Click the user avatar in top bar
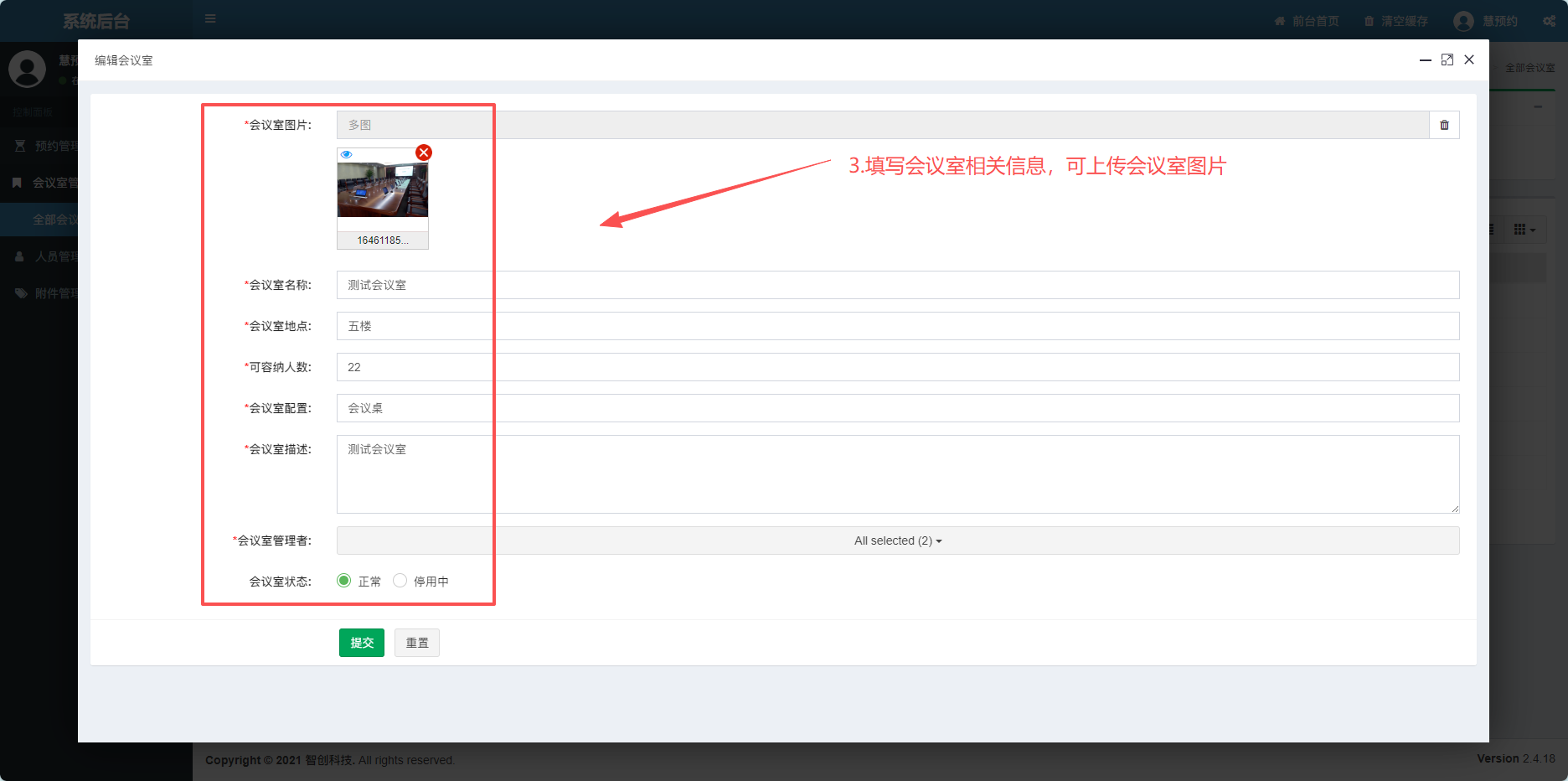 pyautogui.click(x=1463, y=21)
